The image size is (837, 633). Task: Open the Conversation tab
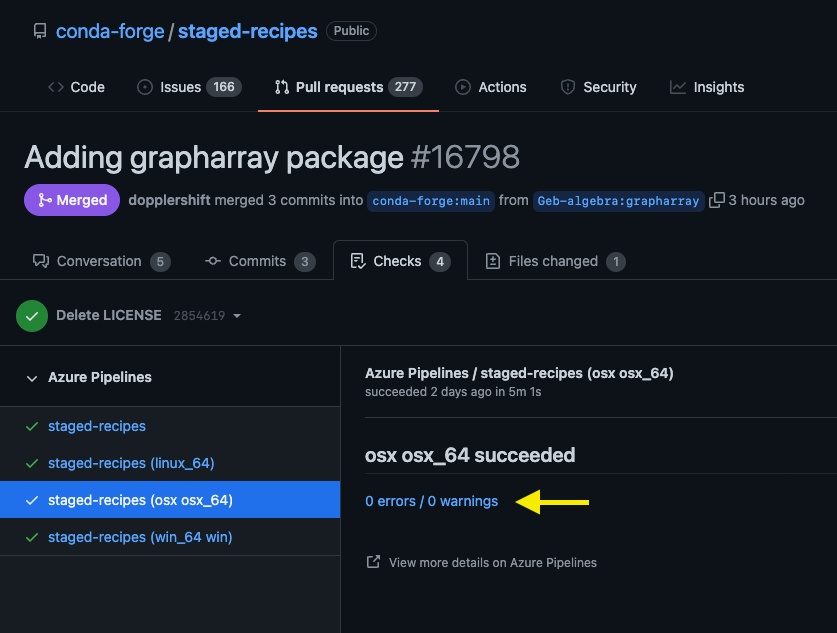[x=101, y=261]
